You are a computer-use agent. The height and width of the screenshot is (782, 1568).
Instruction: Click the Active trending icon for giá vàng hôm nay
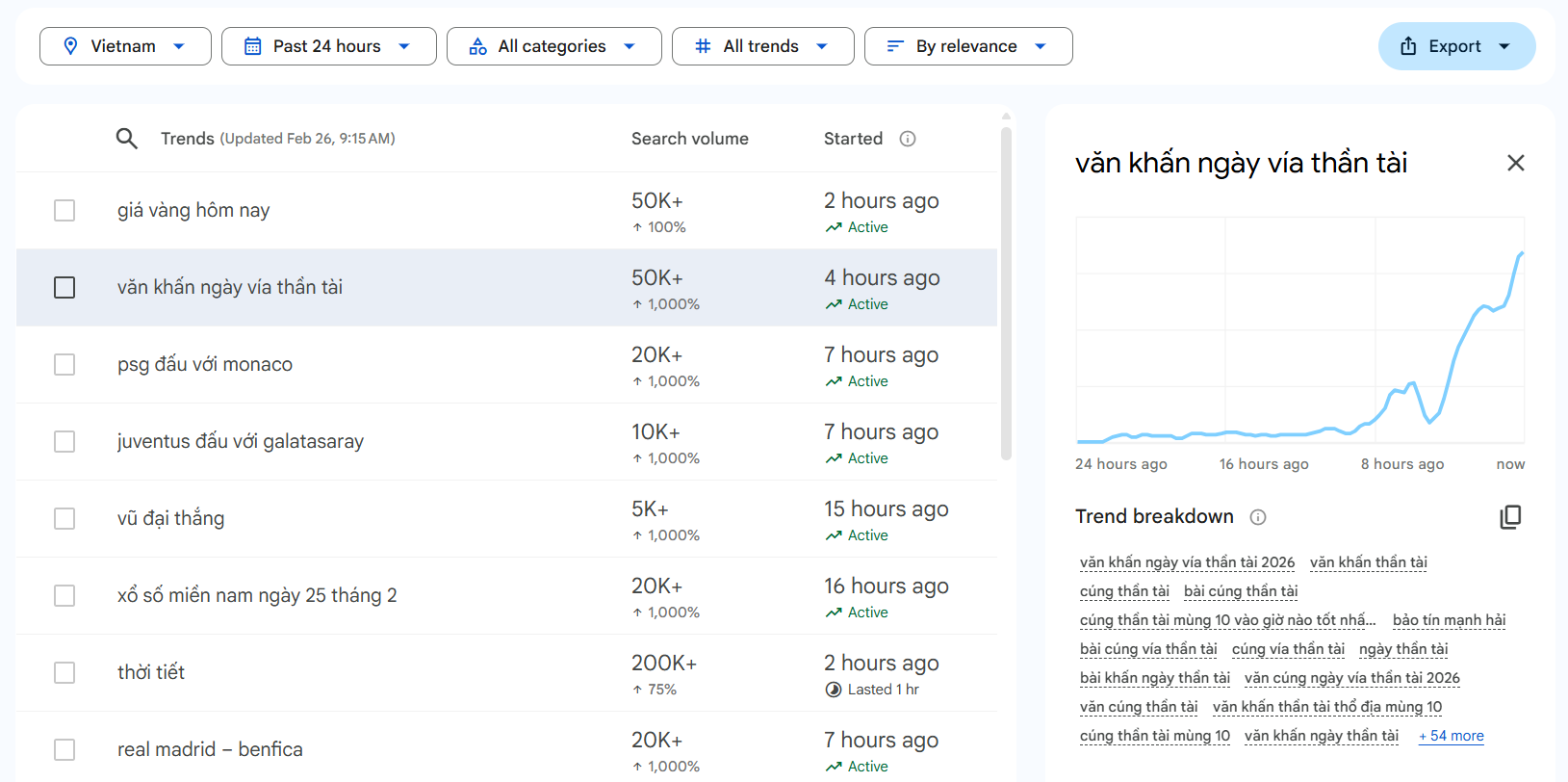(x=834, y=227)
